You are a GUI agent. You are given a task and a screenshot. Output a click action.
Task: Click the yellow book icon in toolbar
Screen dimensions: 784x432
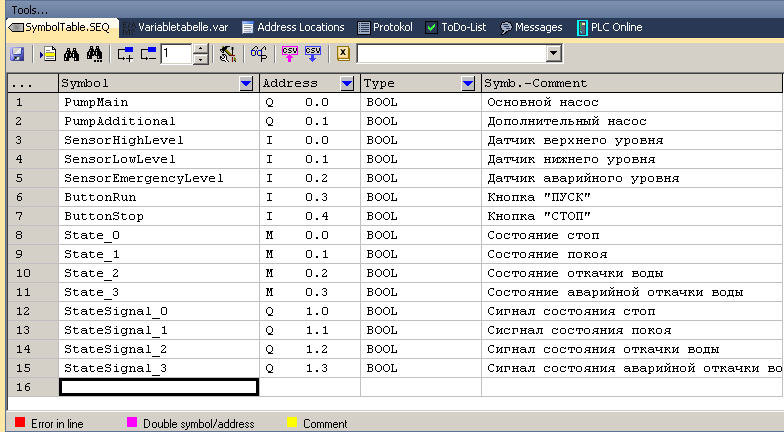click(x=342, y=53)
